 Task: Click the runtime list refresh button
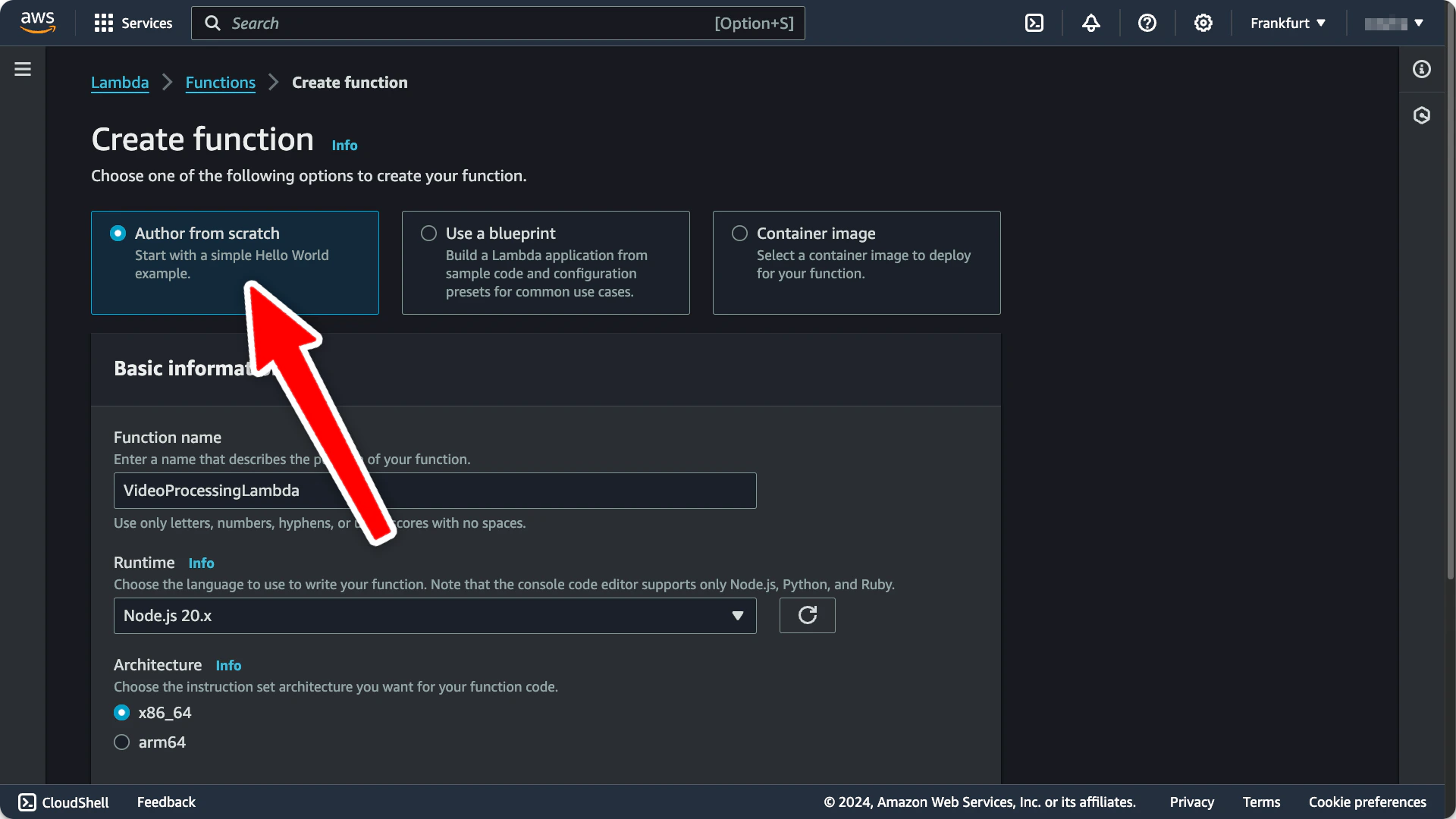click(807, 615)
